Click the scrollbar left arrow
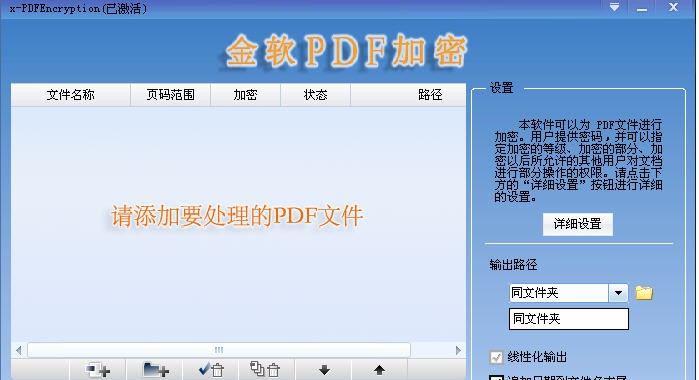The width and height of the screenshot is (699, 380). 19,351
